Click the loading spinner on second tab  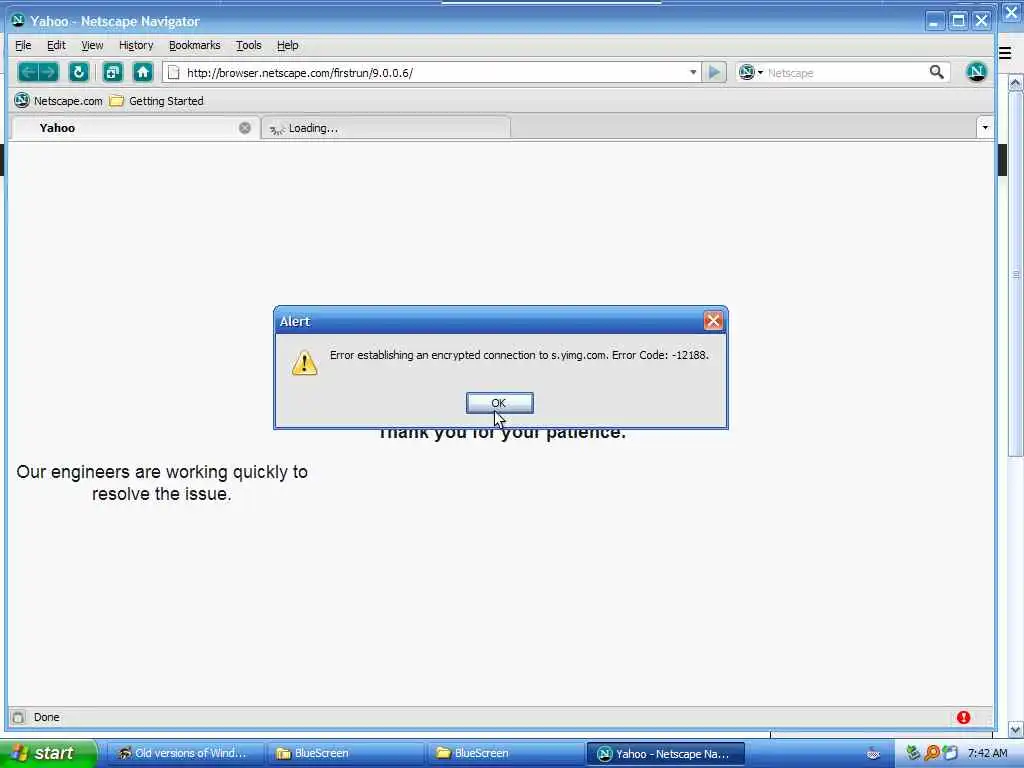pos(277,129)
